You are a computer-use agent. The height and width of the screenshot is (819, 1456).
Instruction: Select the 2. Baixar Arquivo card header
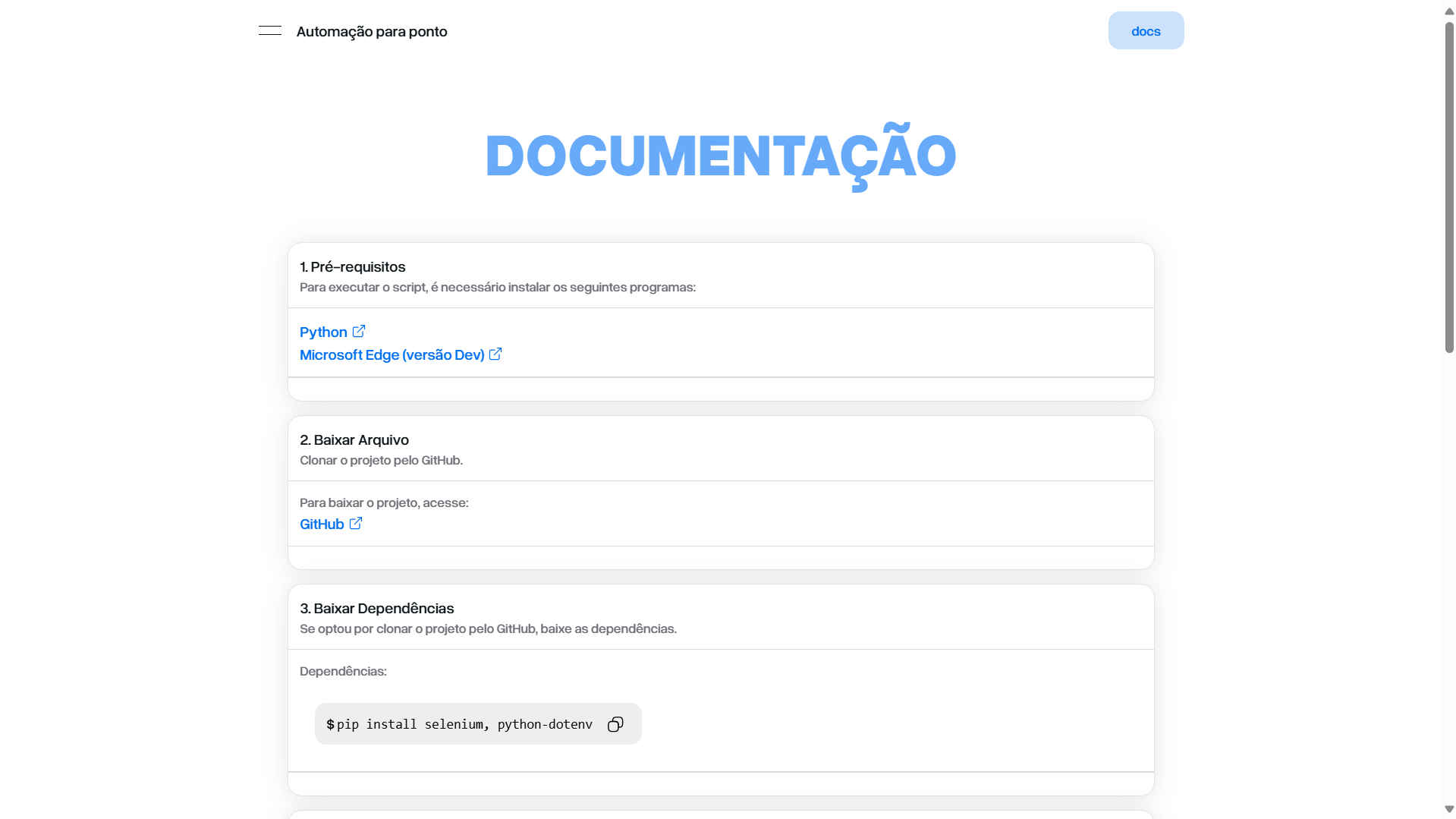click(x=721, y=449)
